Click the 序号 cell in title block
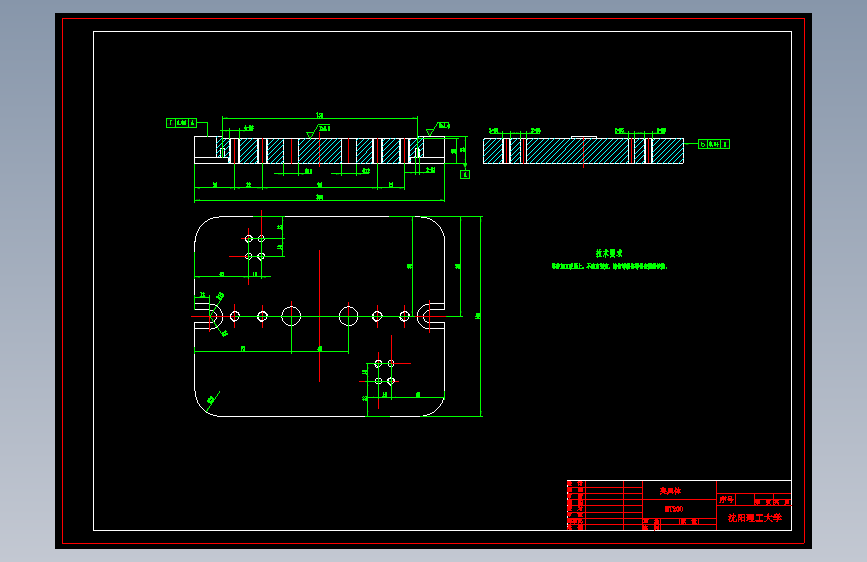867x562 pixels. pyautogui.click(x=726, y=499)
